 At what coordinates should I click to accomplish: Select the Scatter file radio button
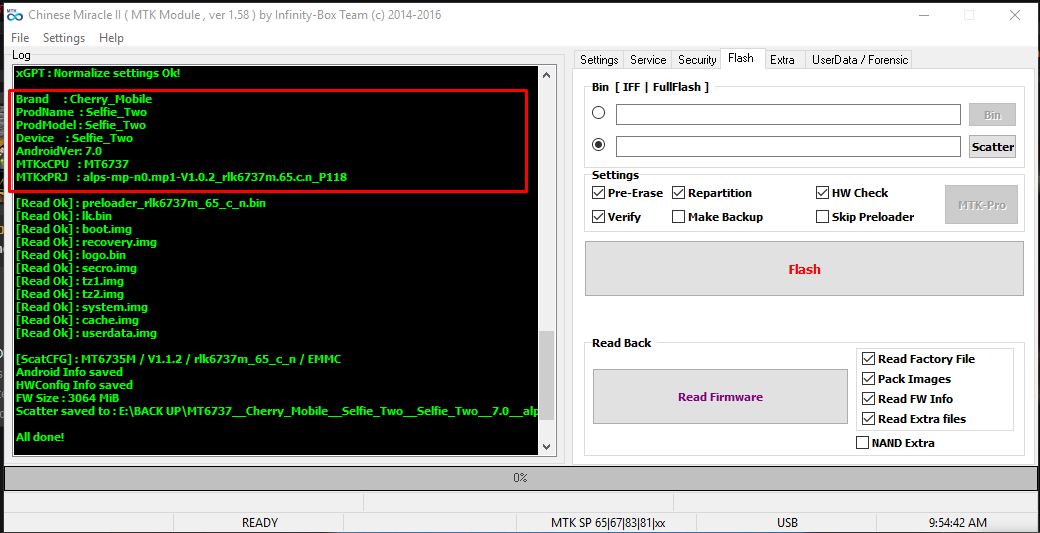(x=598, y=145)
